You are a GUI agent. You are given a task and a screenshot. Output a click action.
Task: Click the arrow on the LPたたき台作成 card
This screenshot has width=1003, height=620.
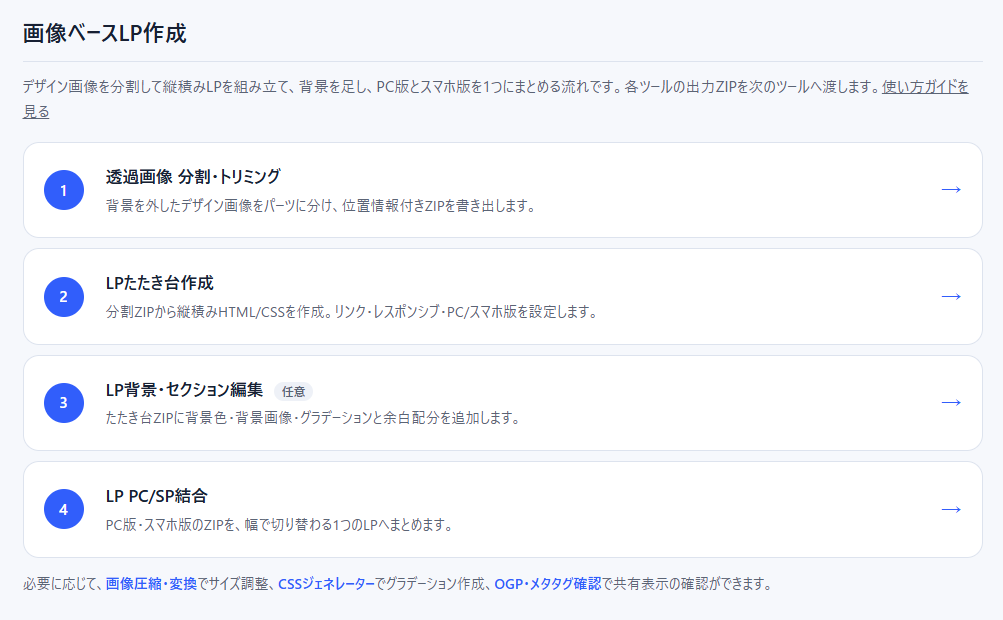tap(951, 296)
